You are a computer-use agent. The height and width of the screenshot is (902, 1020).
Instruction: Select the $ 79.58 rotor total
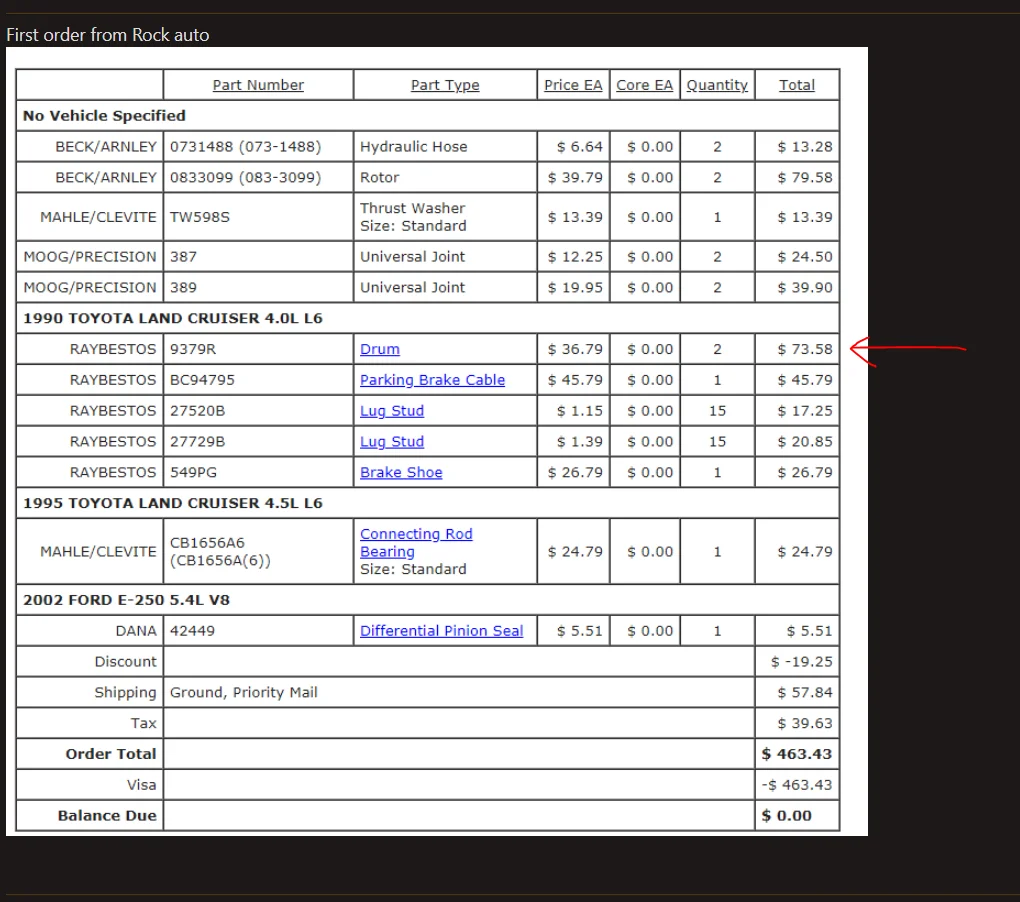click(805, 178)
